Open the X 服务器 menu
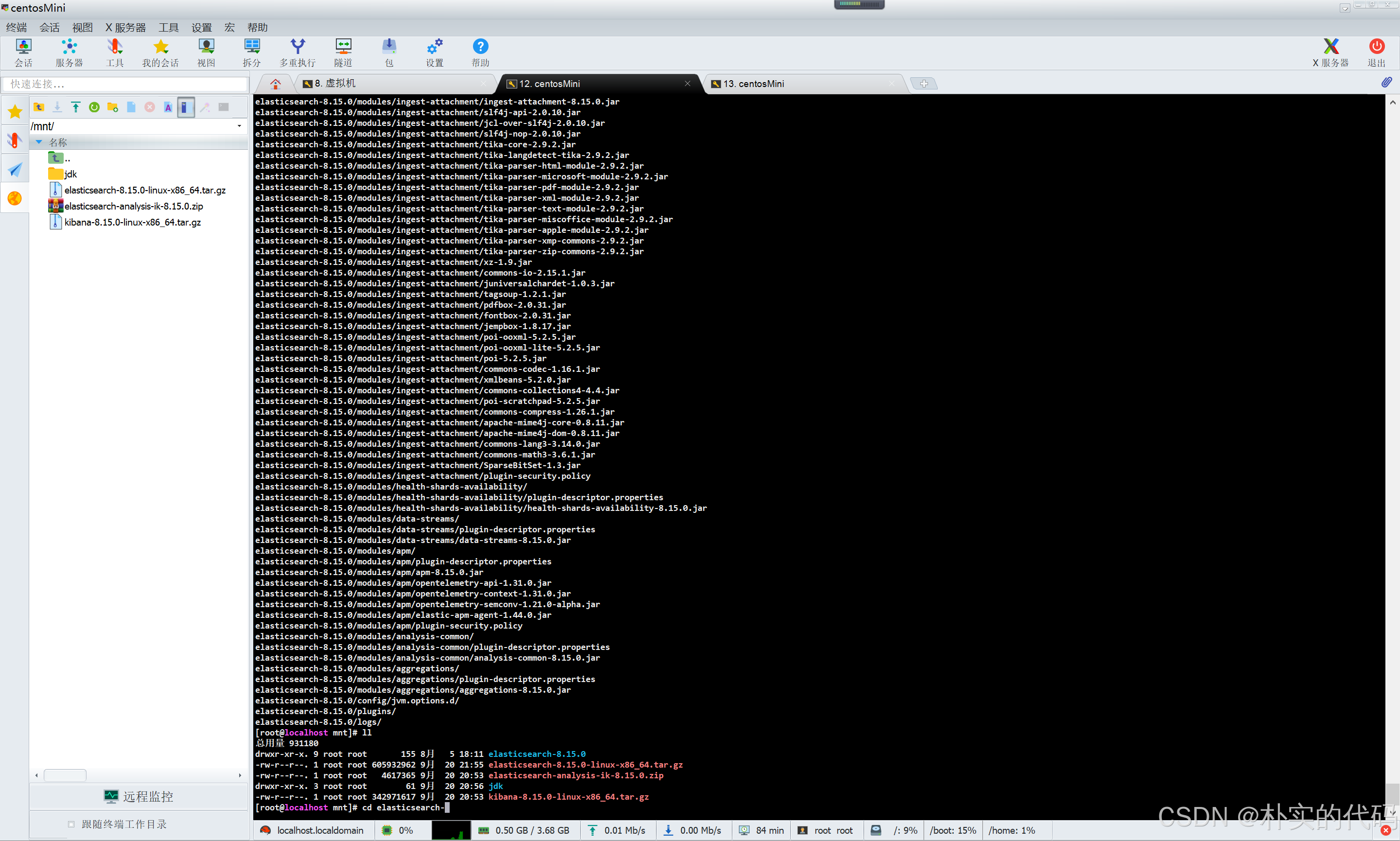 click(x=125, y=27)
